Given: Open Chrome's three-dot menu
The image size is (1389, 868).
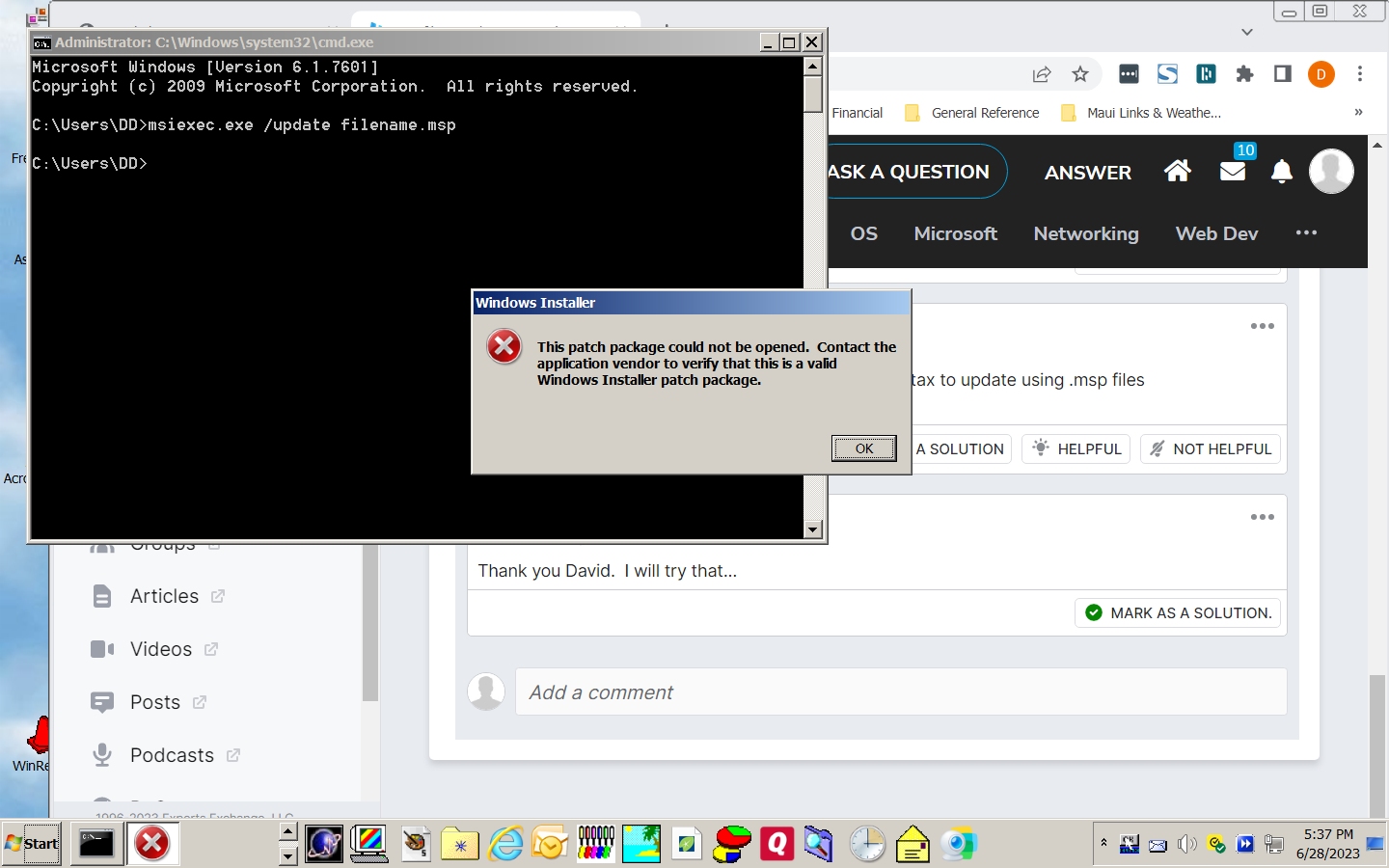Looking at the screenshot, I should pyautogui.click(x=1360, y=74).
